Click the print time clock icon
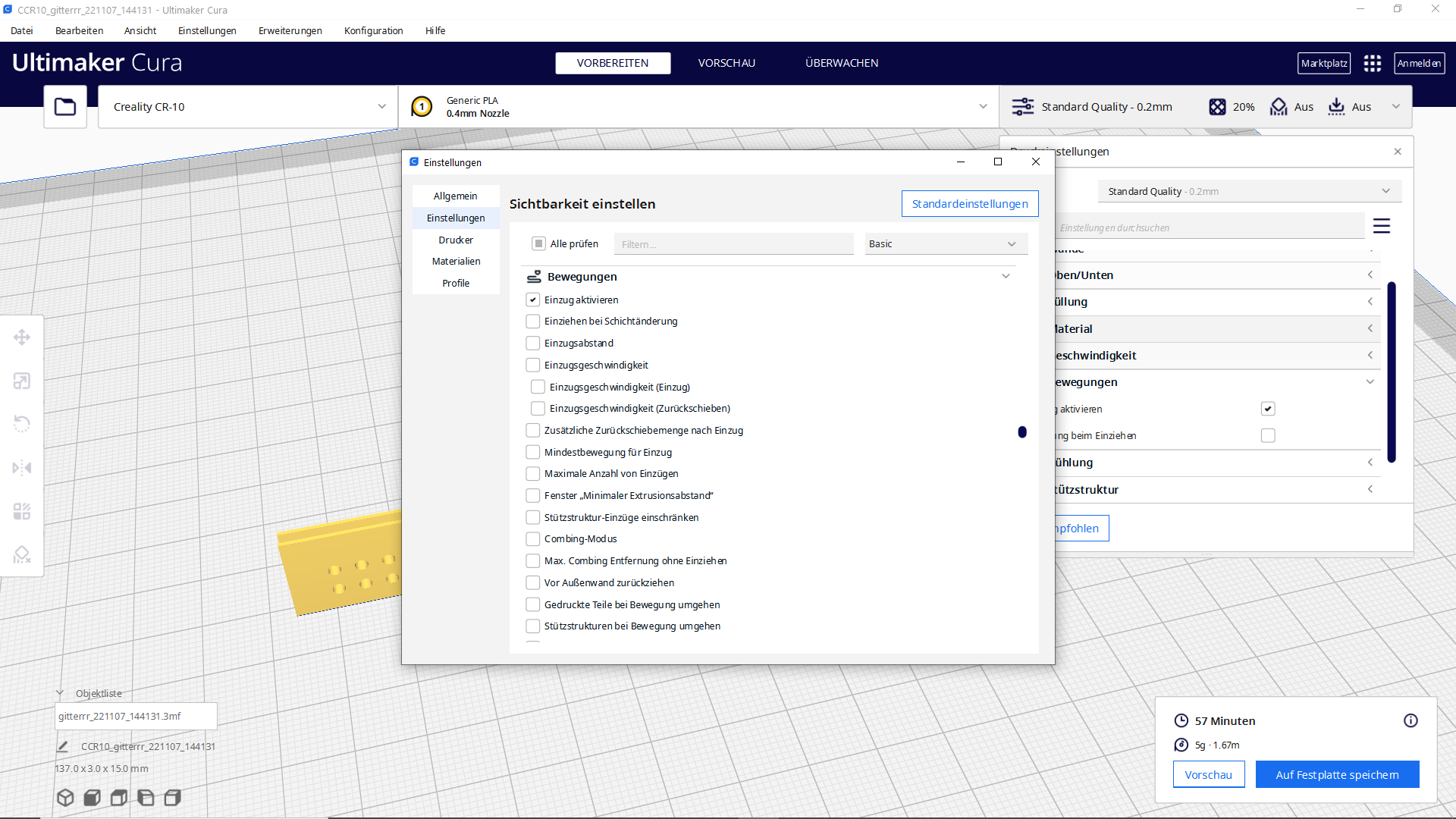Screen dimensions: 1456x819 1181,720
